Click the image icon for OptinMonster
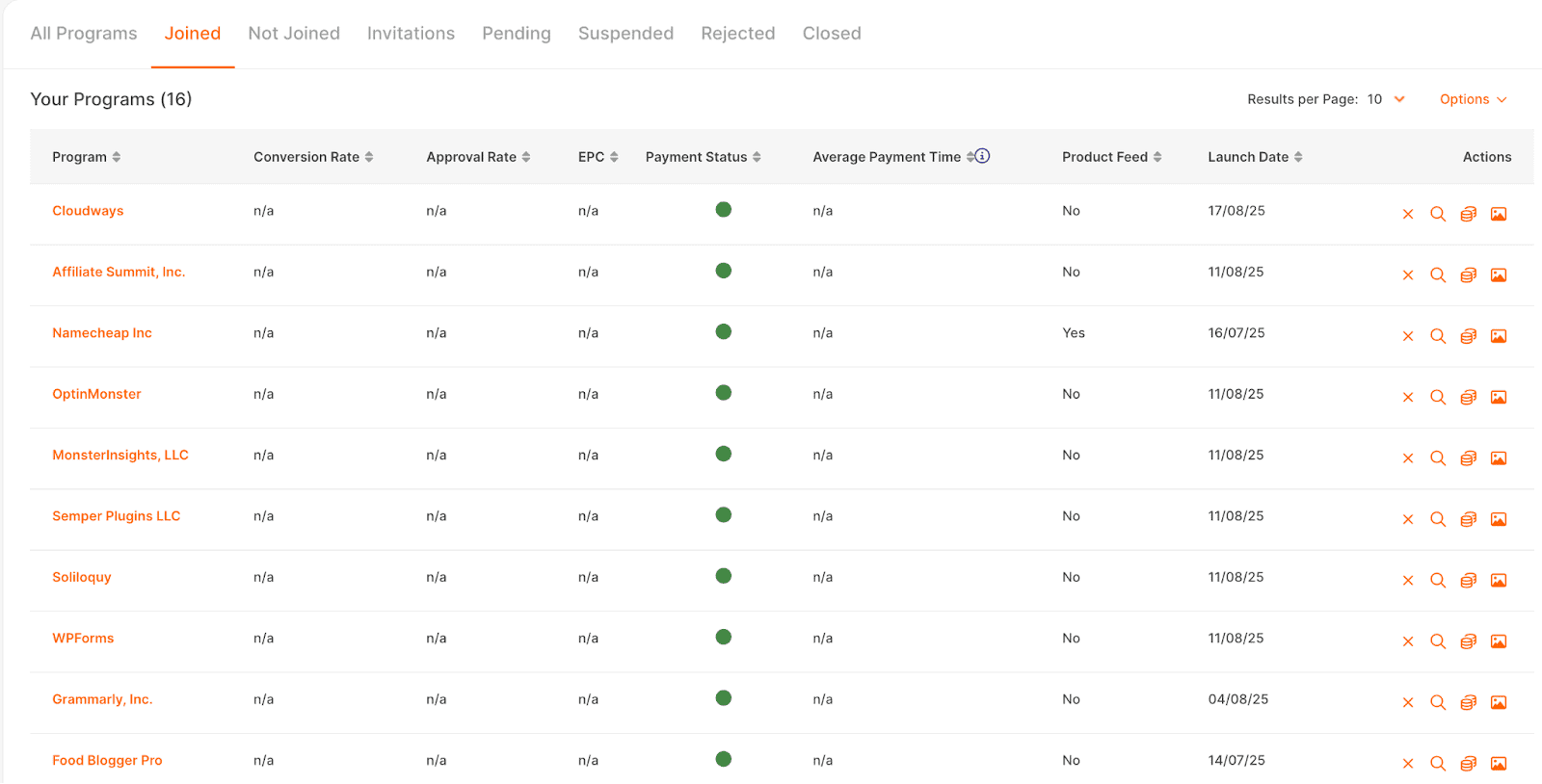The image size is (1542, 784). pyautogui.click(x=1499, y=397)
